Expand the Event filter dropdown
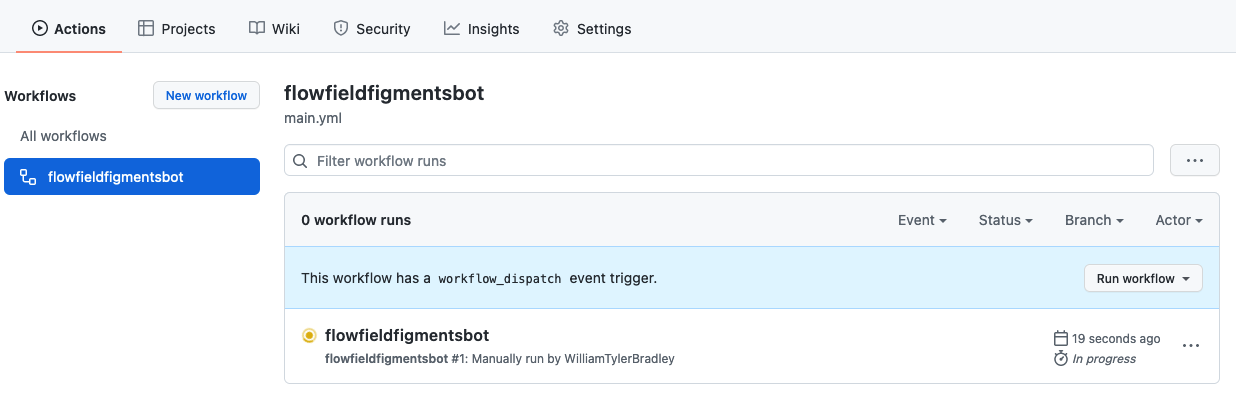 922,220
